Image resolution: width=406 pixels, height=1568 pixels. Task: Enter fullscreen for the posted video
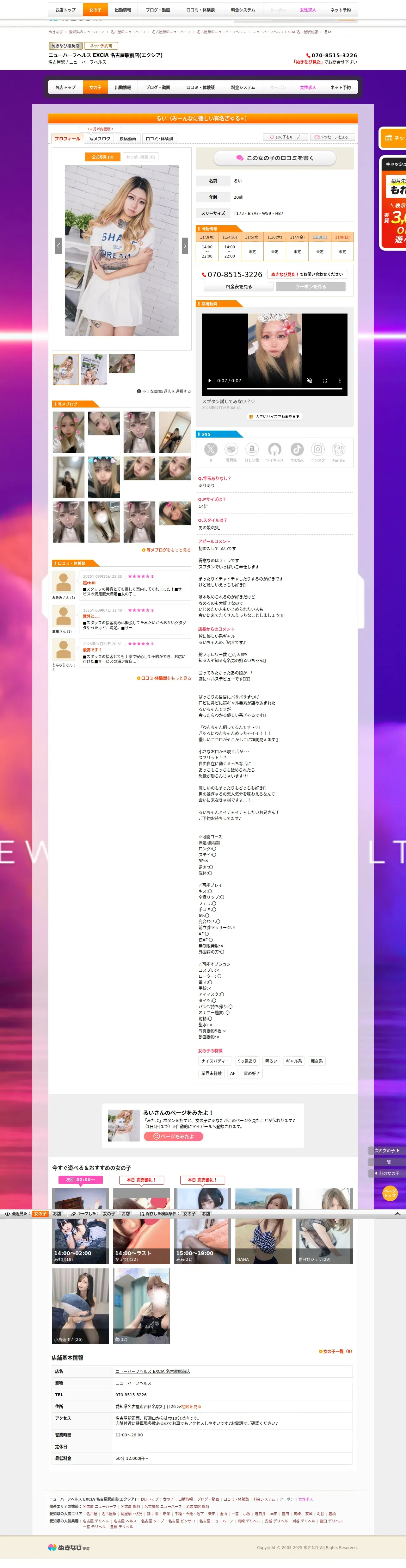pos(324,380)
